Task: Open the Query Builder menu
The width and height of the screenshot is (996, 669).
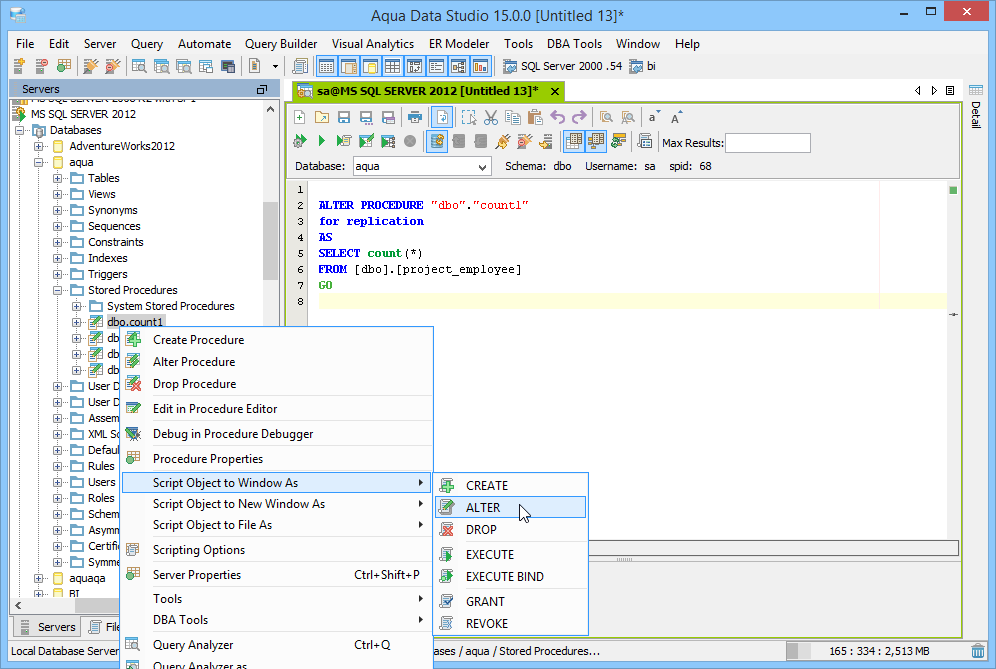Action: [x=281, y=44]
